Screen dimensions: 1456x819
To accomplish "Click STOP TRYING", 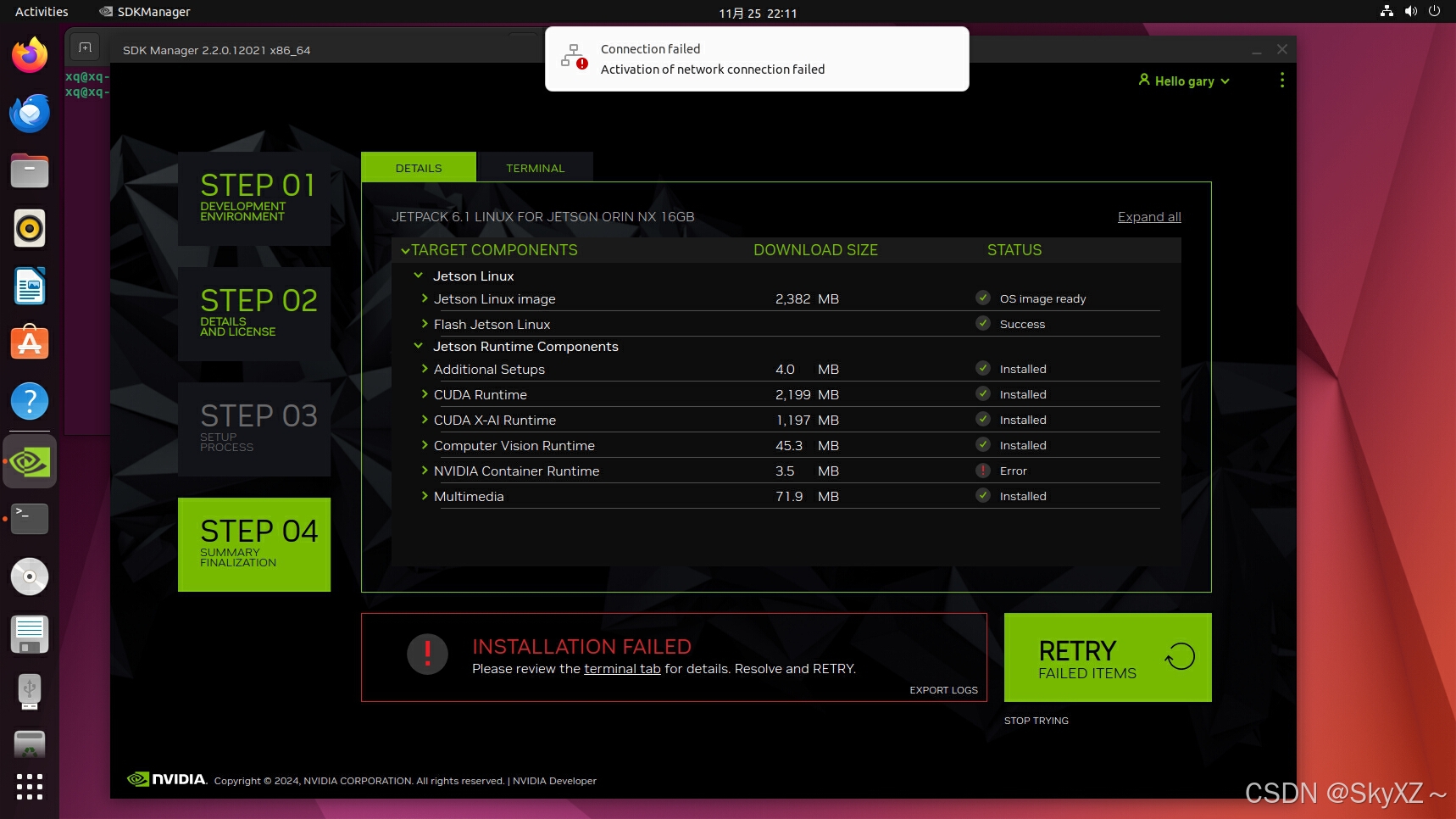I will [x=1036, y=721].
